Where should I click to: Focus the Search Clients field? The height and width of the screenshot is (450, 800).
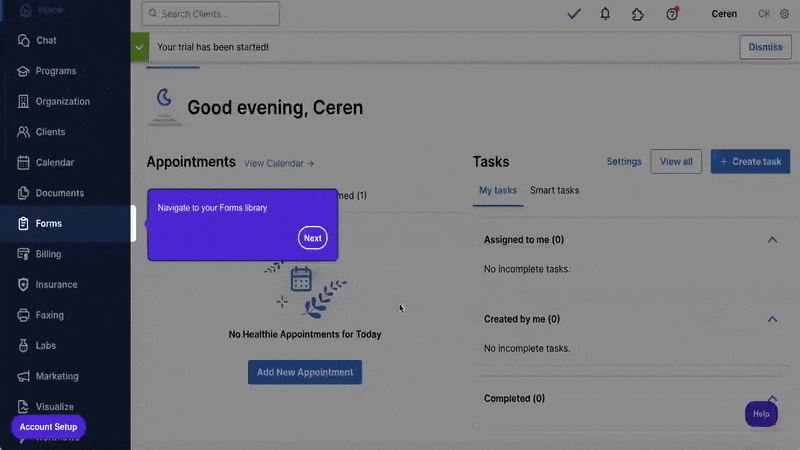tap(211, 14)
